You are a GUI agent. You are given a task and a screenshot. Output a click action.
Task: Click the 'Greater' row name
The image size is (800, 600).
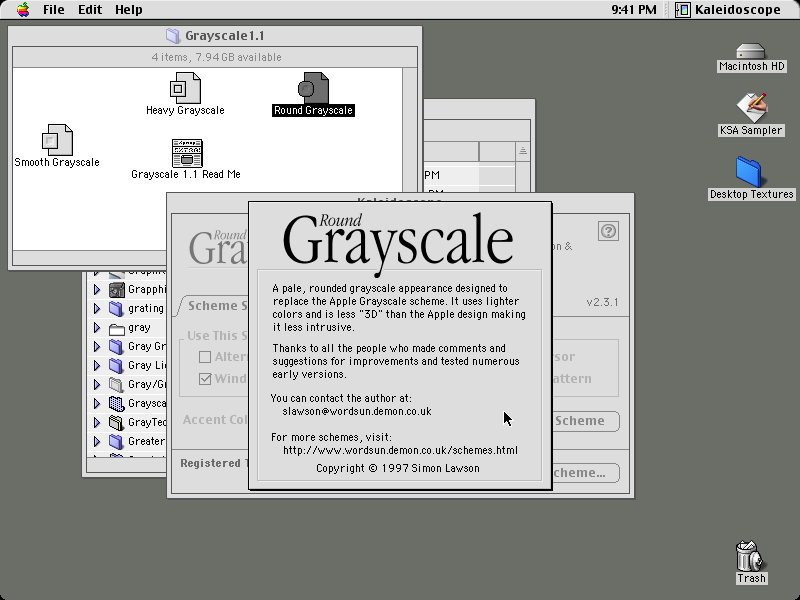pos(147,441)
